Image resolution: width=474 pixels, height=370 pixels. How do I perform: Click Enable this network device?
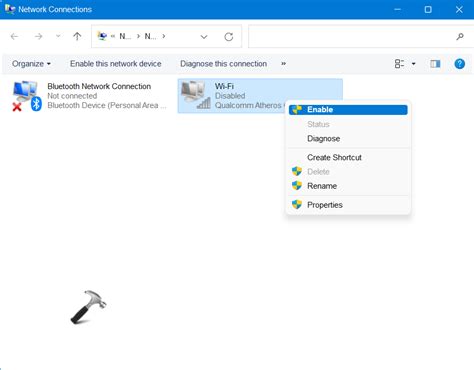point(116,64)
